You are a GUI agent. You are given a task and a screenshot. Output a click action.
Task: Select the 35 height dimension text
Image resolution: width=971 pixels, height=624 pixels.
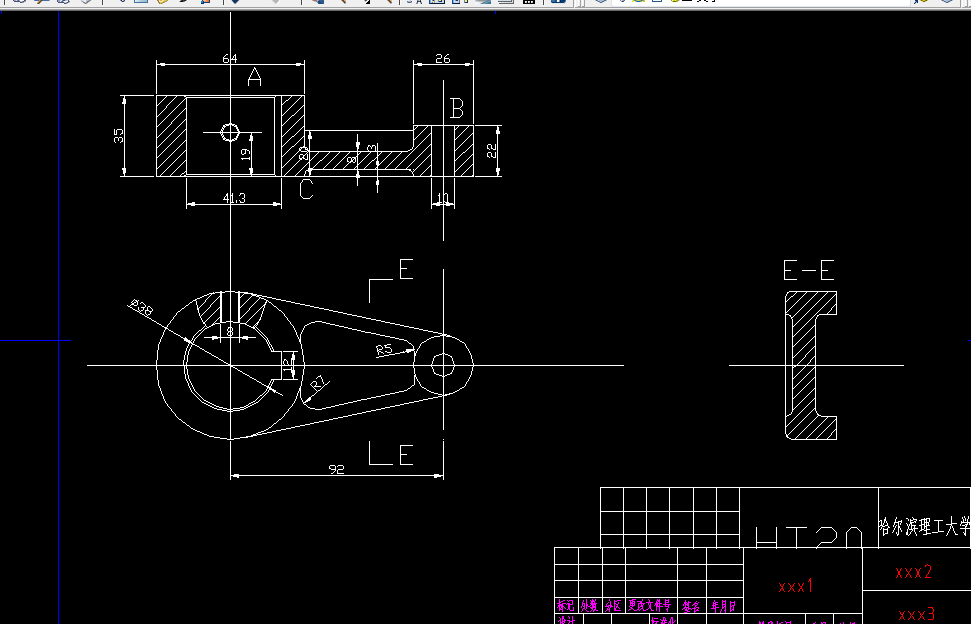118,136
